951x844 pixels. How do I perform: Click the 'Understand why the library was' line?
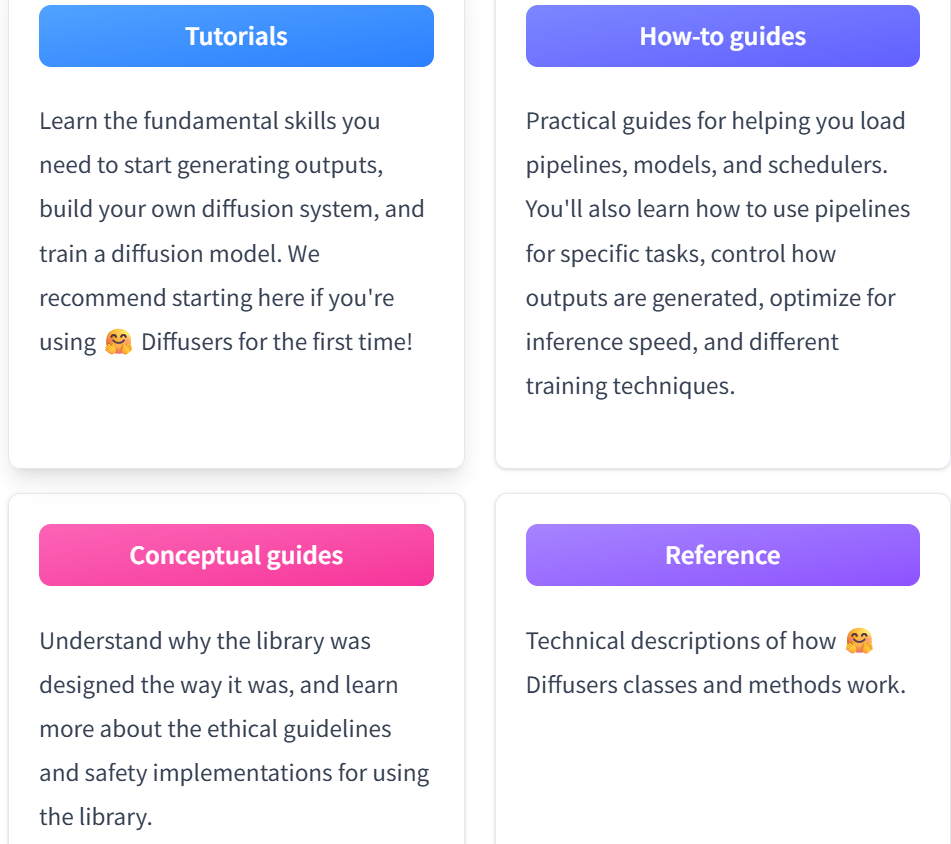coord(205,641)
